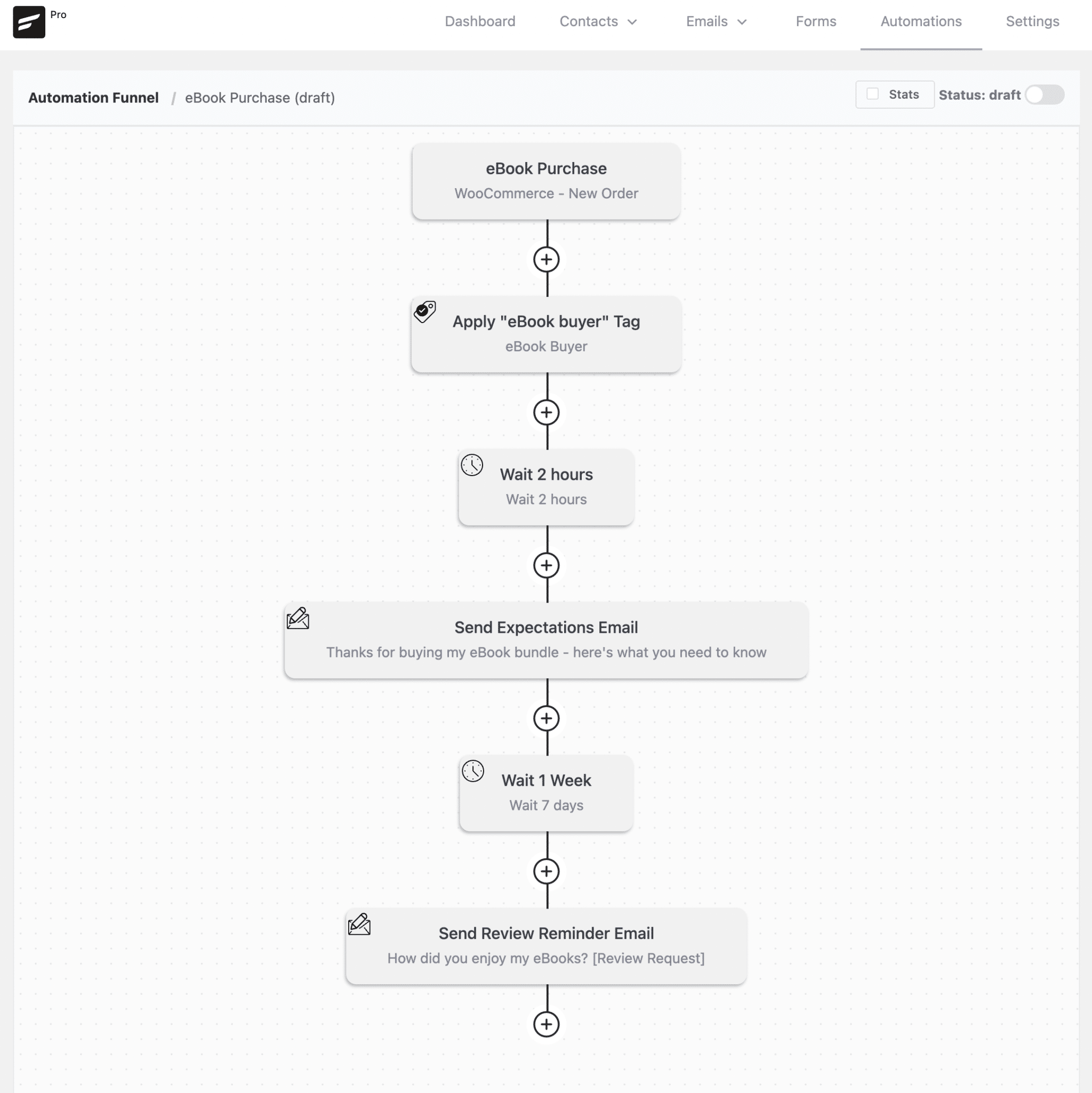This screenshot has height=1093, width=1092.
Task: Click the plus icon above Wait 2 hours
Action: pyautogui.click(x=546, y=413)
